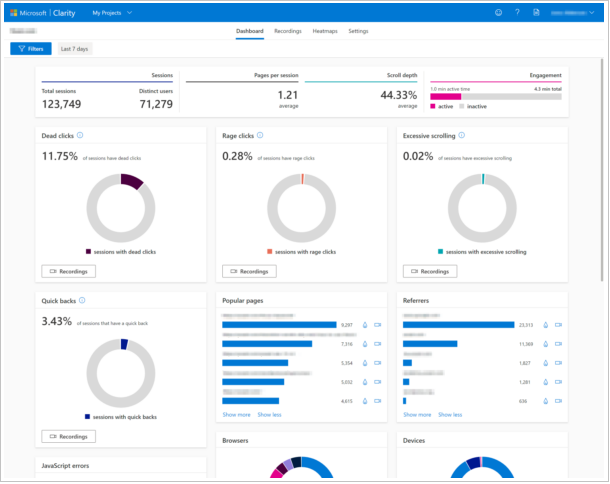This screenshot has width=610, height=484.
Task: Open Quick backs info icon
Action: click(82, 300)
